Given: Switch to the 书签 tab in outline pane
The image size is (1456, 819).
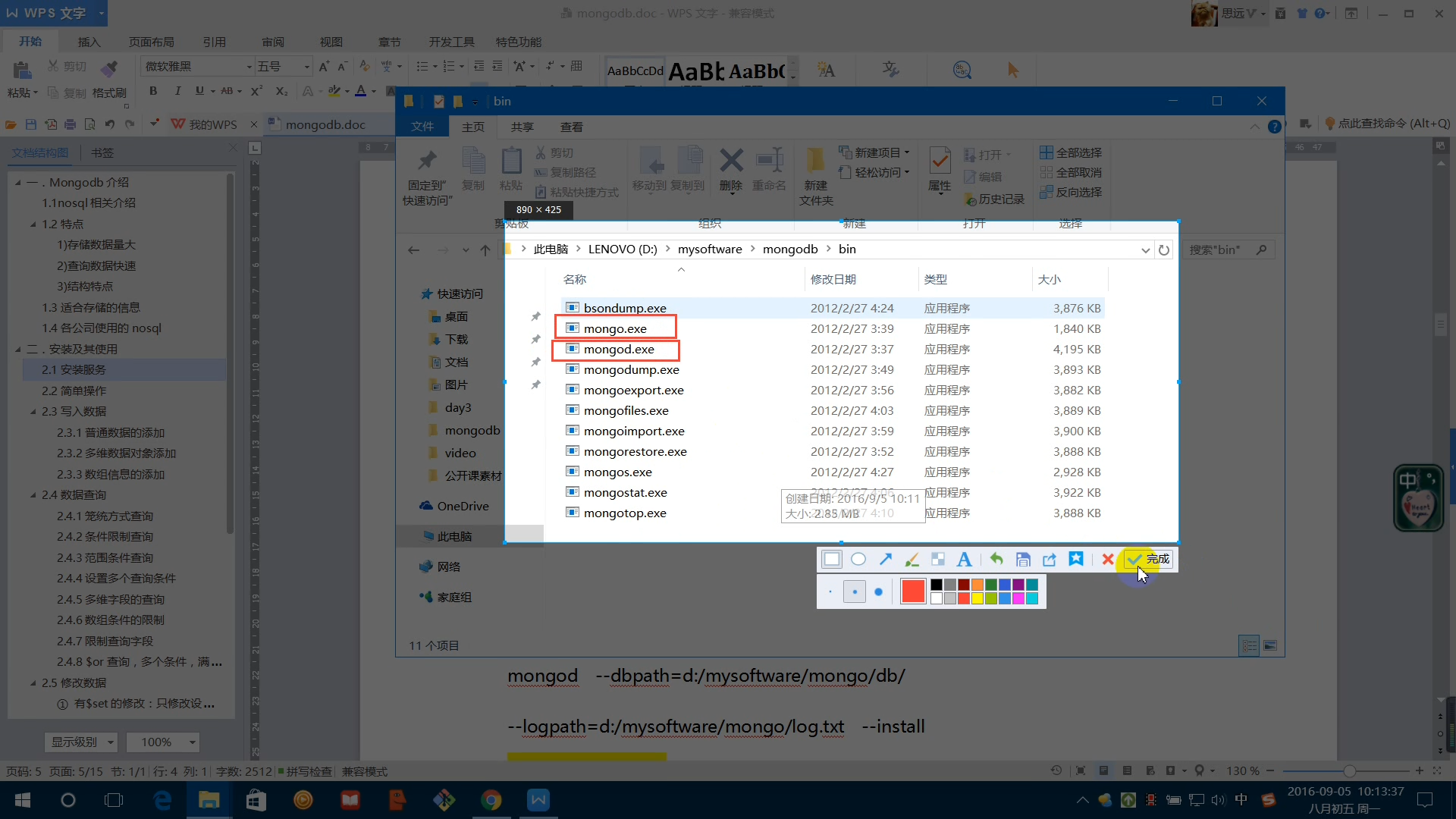Looking at the screenshot, I should click(x=102, y=152).
